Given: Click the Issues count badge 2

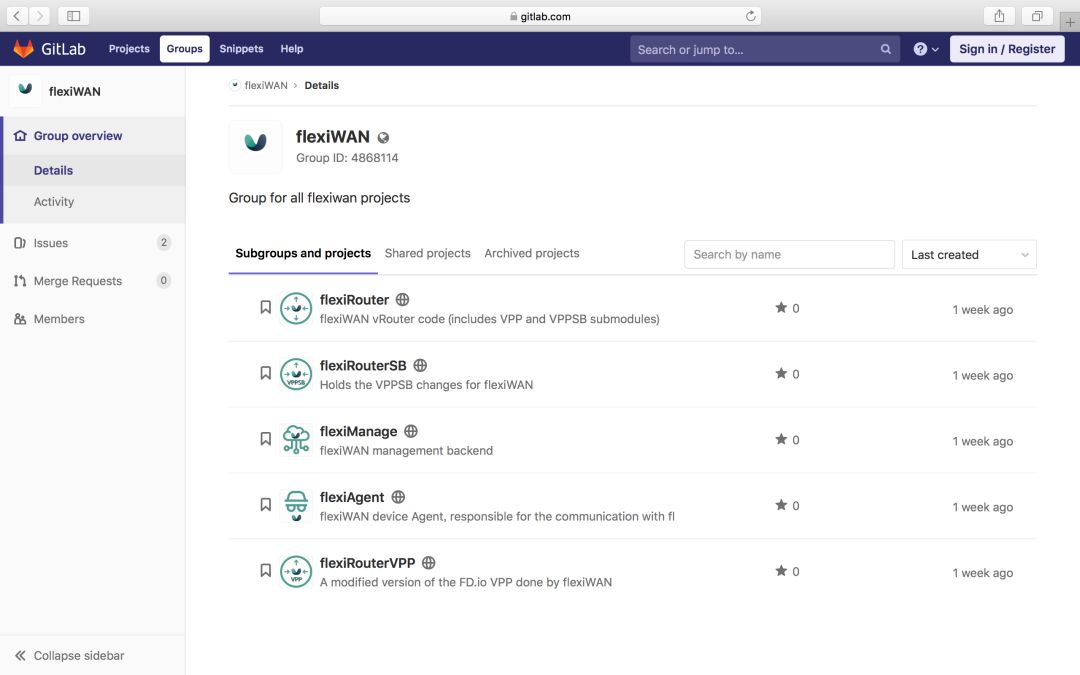Looking at the screenshot, I should (x=163, y=242).
